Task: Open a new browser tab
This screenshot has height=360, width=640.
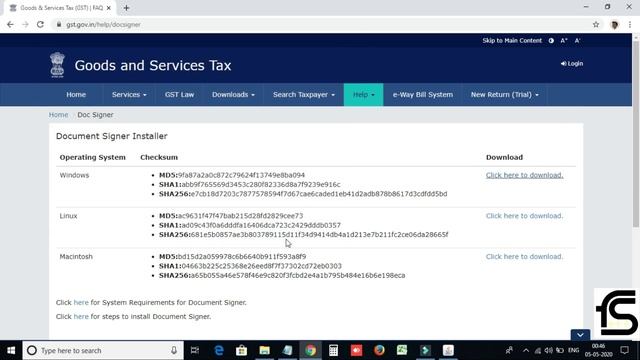Action: point(126,8)
